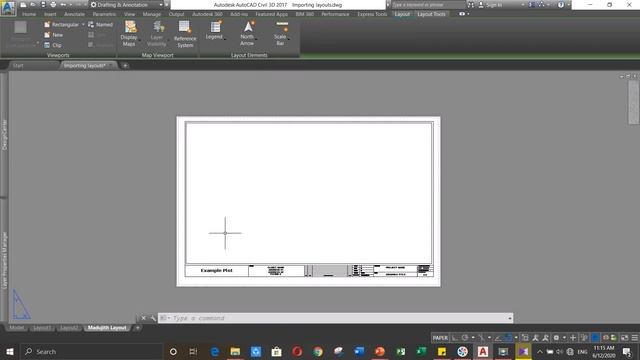
Task: Open Named viewports
Action: coord(100,25)
